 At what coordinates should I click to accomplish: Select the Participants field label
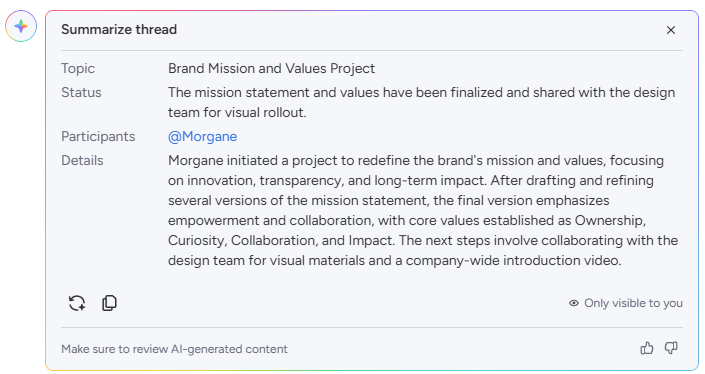98,136
